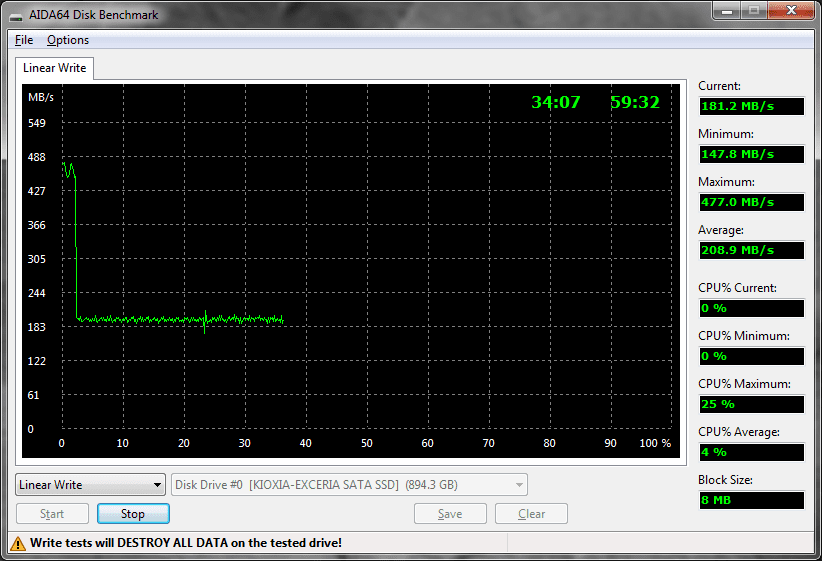This screenshot has width=822, height=561.
Task: Click the Minimum speed value 147.8 MB/s
Action: pyautogui.click(x=751, y=154)
